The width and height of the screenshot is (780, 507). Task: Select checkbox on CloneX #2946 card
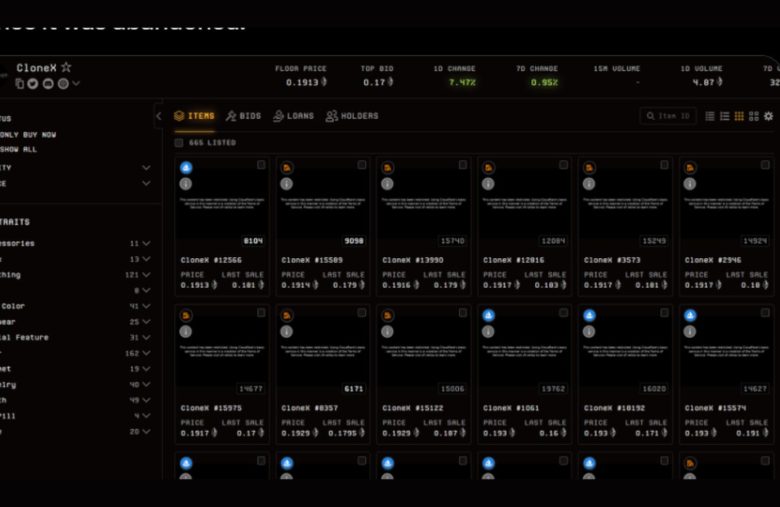pos(765,165)
